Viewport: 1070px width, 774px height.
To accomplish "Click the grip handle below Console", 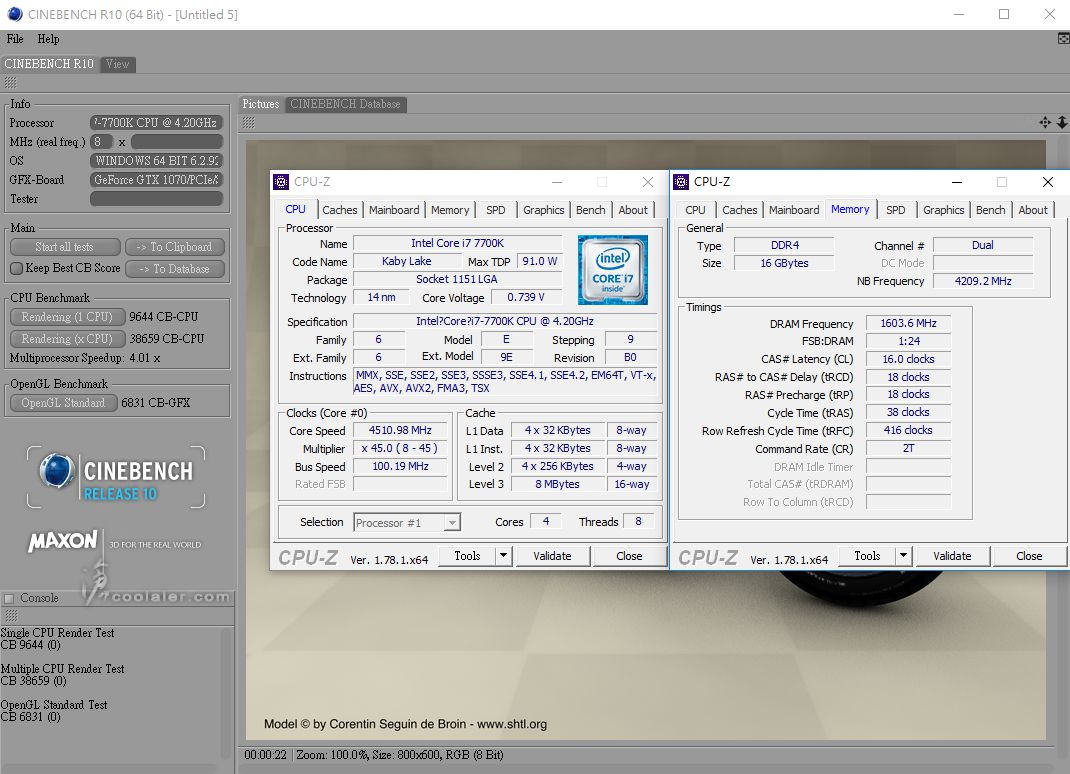I will tap(12, 616).
